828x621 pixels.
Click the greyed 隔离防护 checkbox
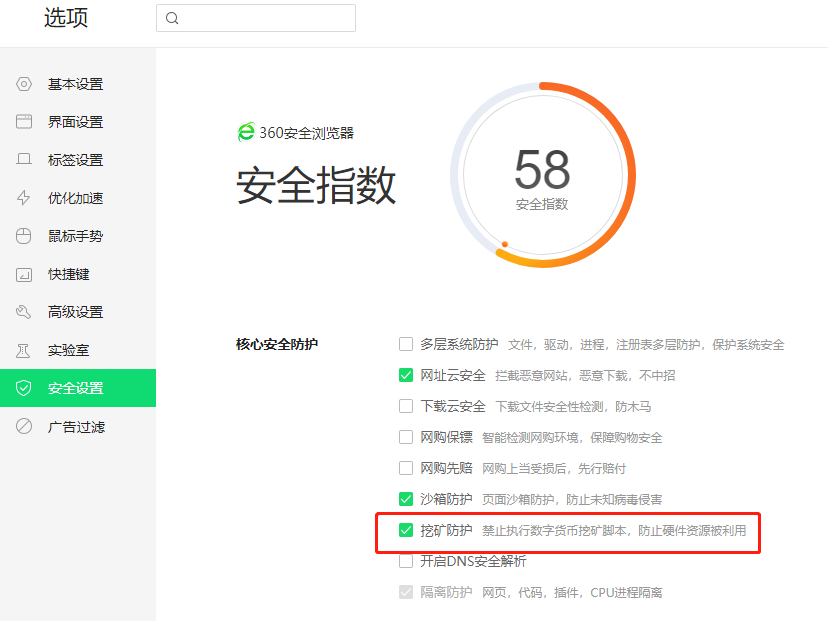406,592
